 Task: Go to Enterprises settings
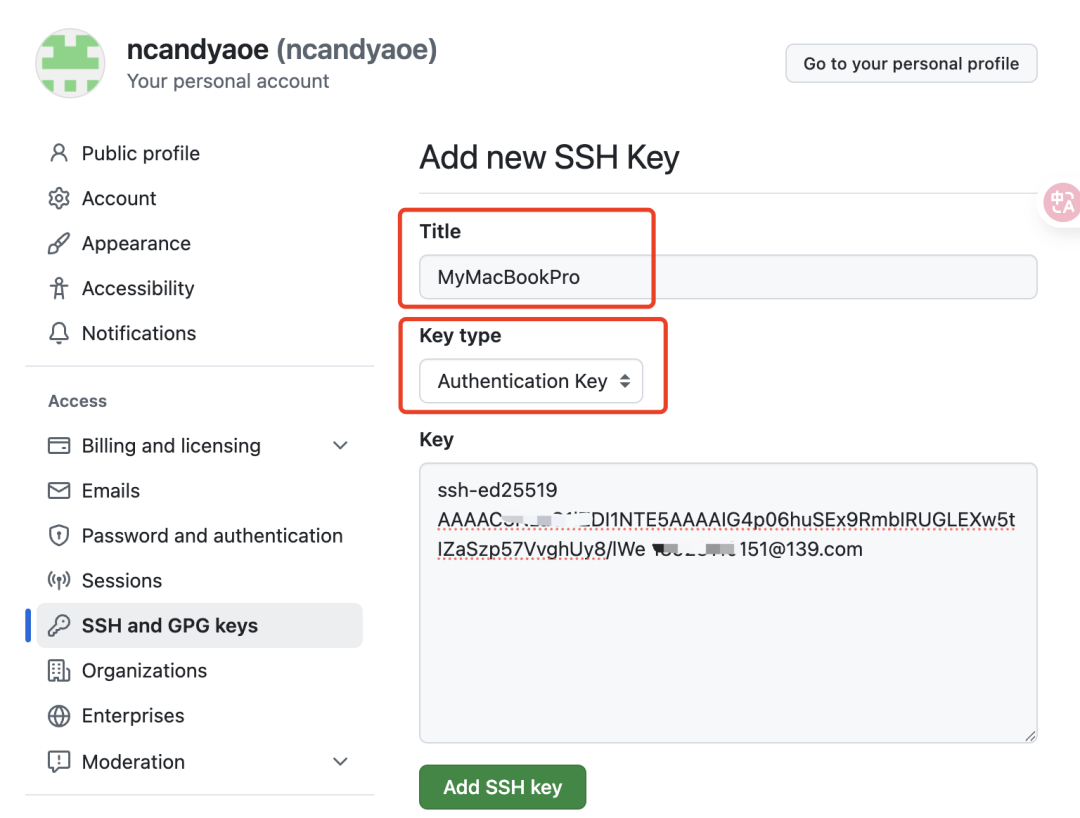coord(133,716)
